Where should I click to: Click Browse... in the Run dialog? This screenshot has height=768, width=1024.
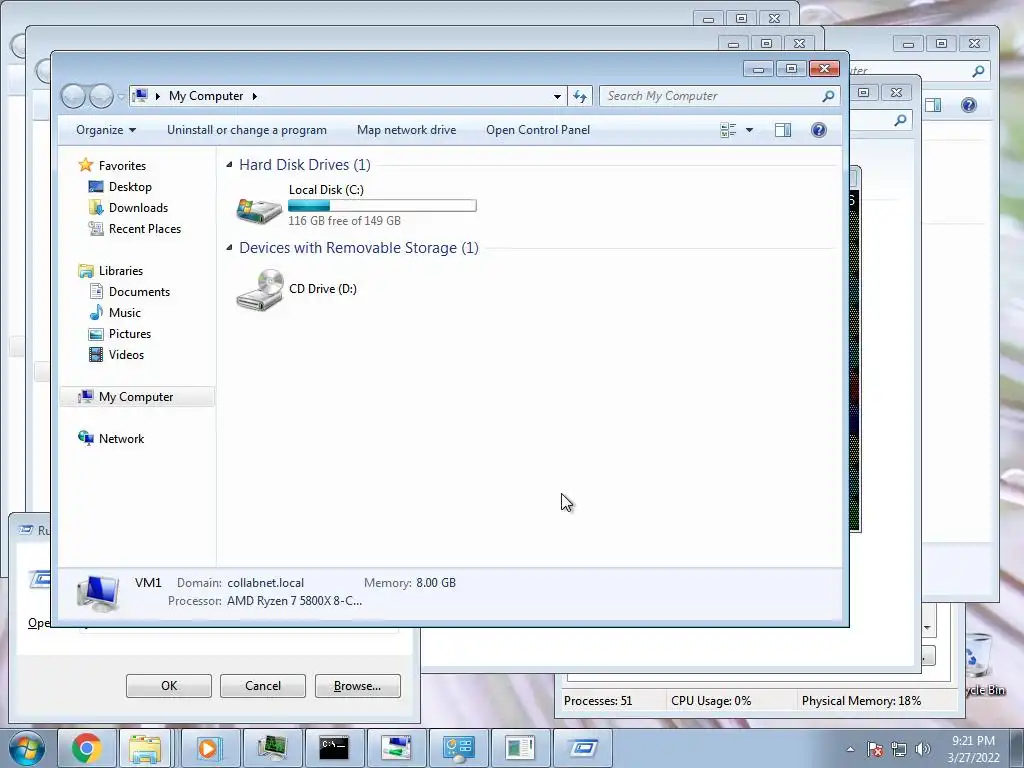pos(357,686)
